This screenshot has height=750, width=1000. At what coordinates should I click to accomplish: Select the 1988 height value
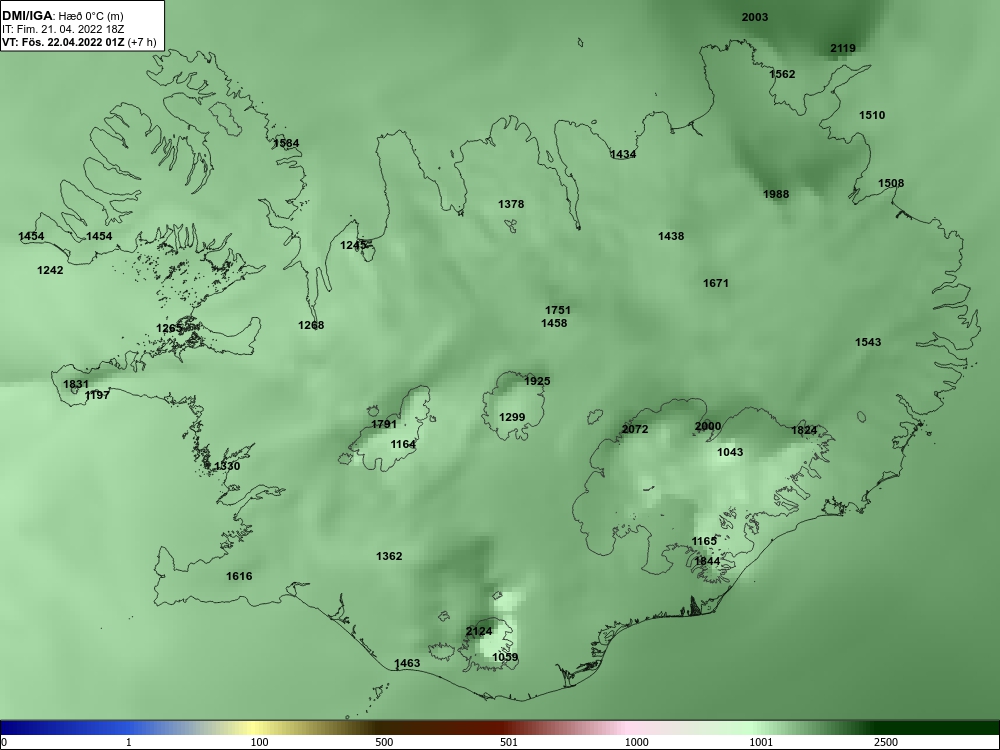pos(776,194)
